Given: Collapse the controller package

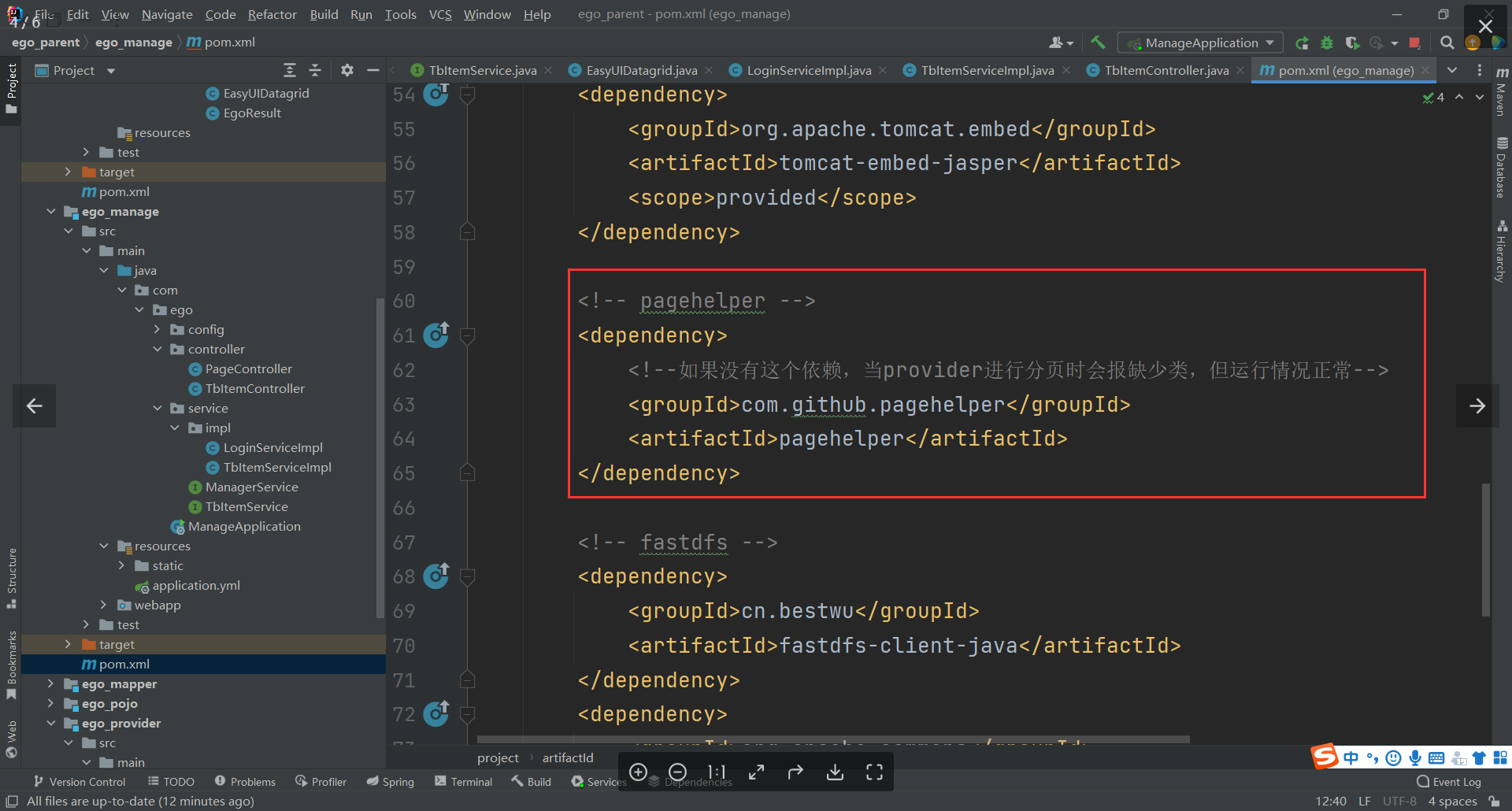Looking at the screenshot, I should [x=157, y=349].
